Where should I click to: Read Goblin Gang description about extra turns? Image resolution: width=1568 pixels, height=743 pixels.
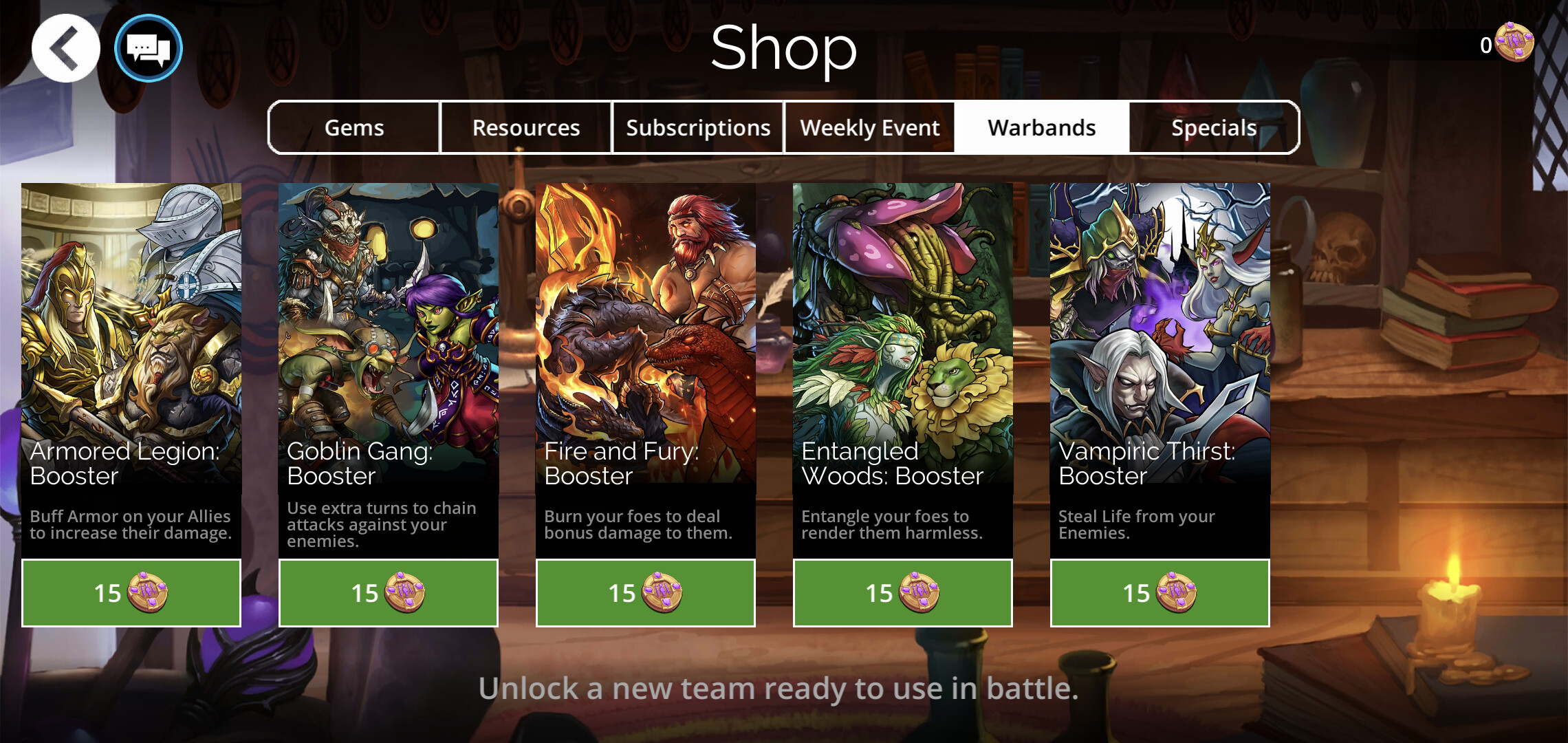click(x=382, y=524)
